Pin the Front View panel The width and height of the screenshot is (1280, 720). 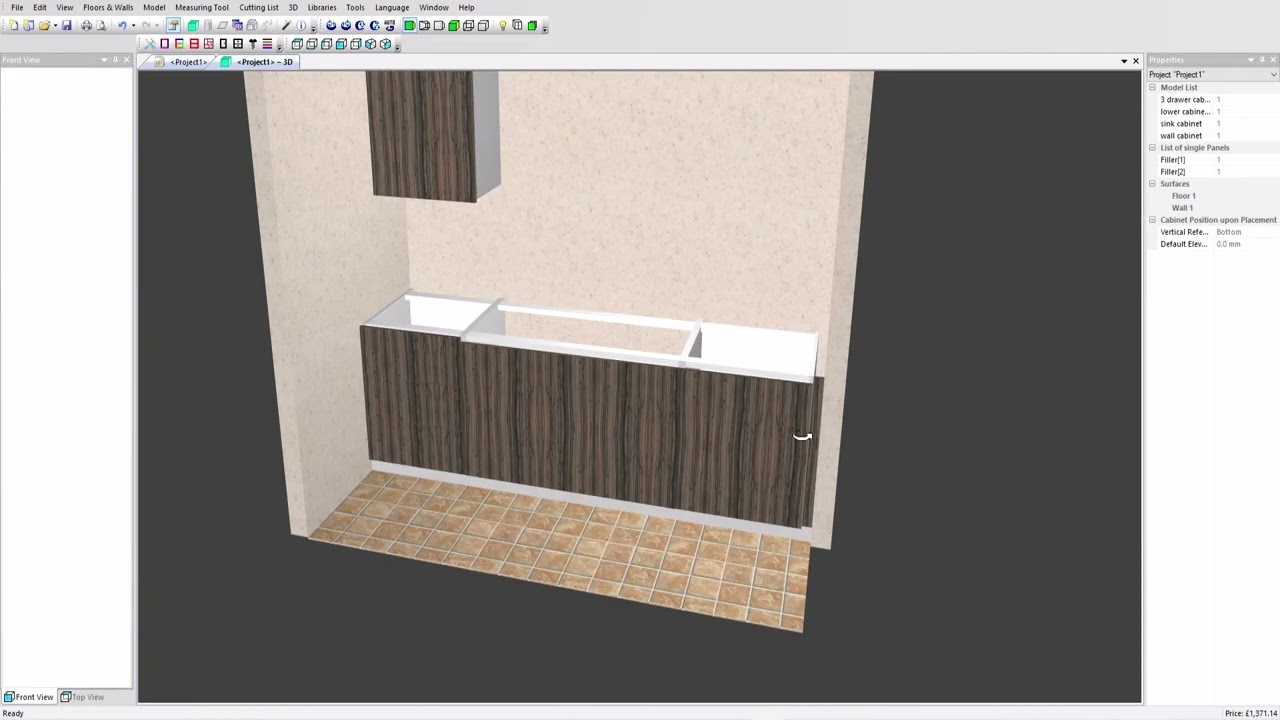(x=115, y=60)
